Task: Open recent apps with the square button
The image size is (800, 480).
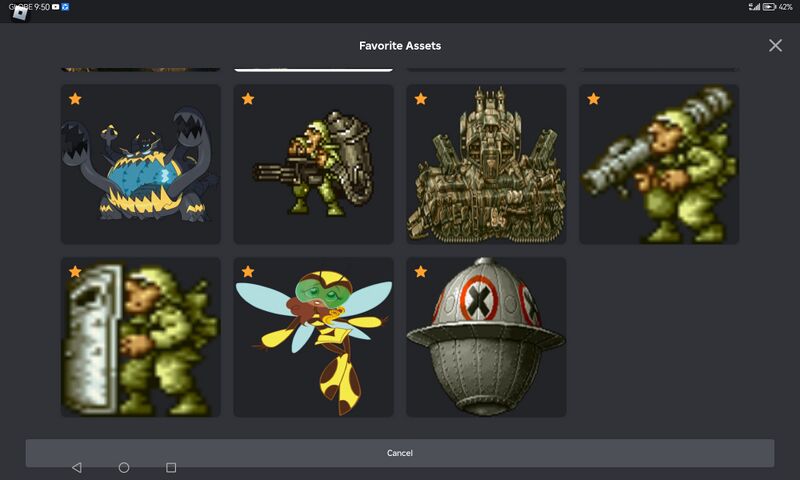Action: (x=171, y=467)
